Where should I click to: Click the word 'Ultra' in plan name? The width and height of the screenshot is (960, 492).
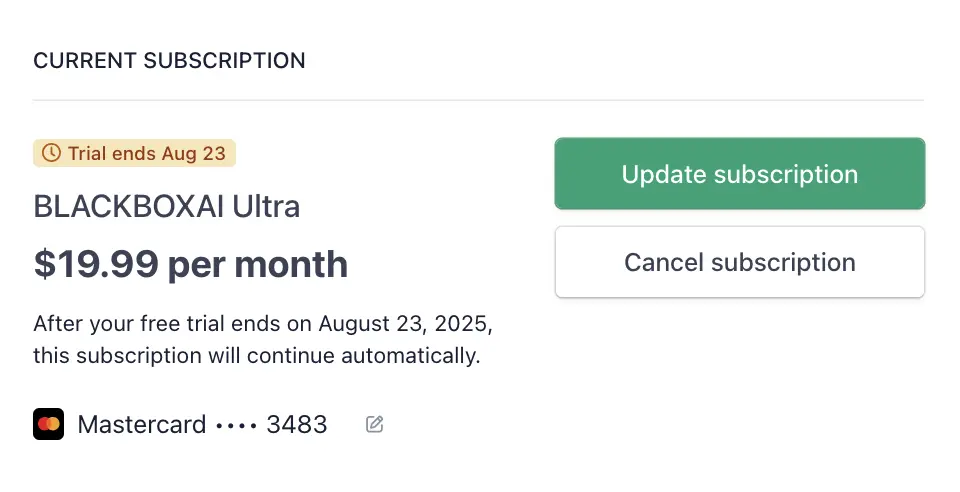(x=266, y=206)
